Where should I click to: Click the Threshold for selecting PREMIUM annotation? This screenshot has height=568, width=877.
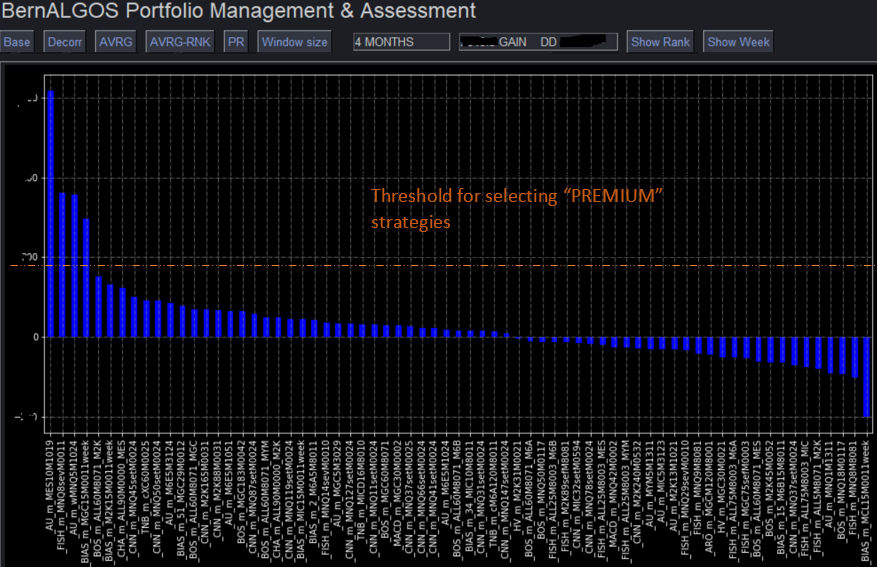pos(517,209)
